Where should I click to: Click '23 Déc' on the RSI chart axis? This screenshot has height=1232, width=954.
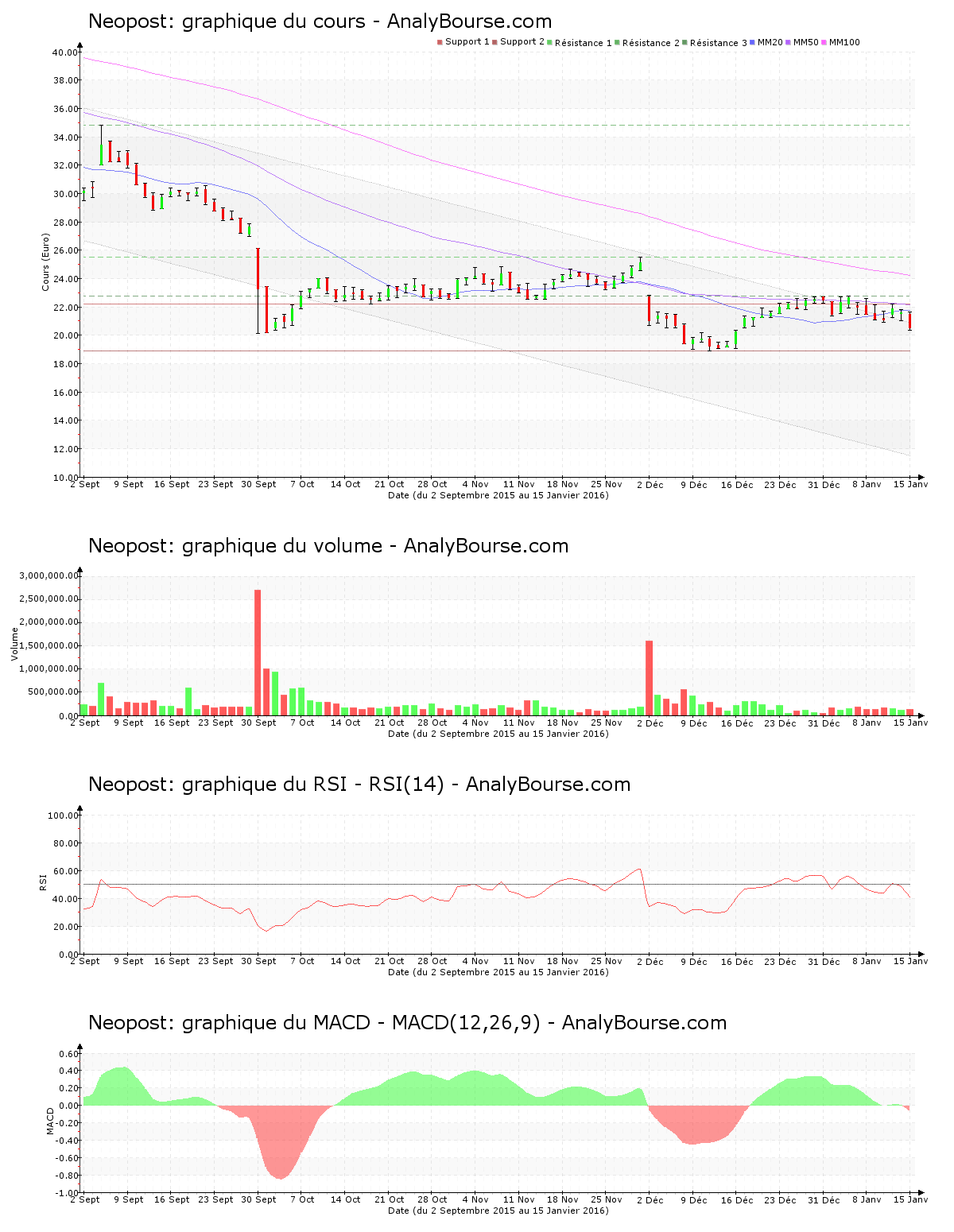coord(780,961)
